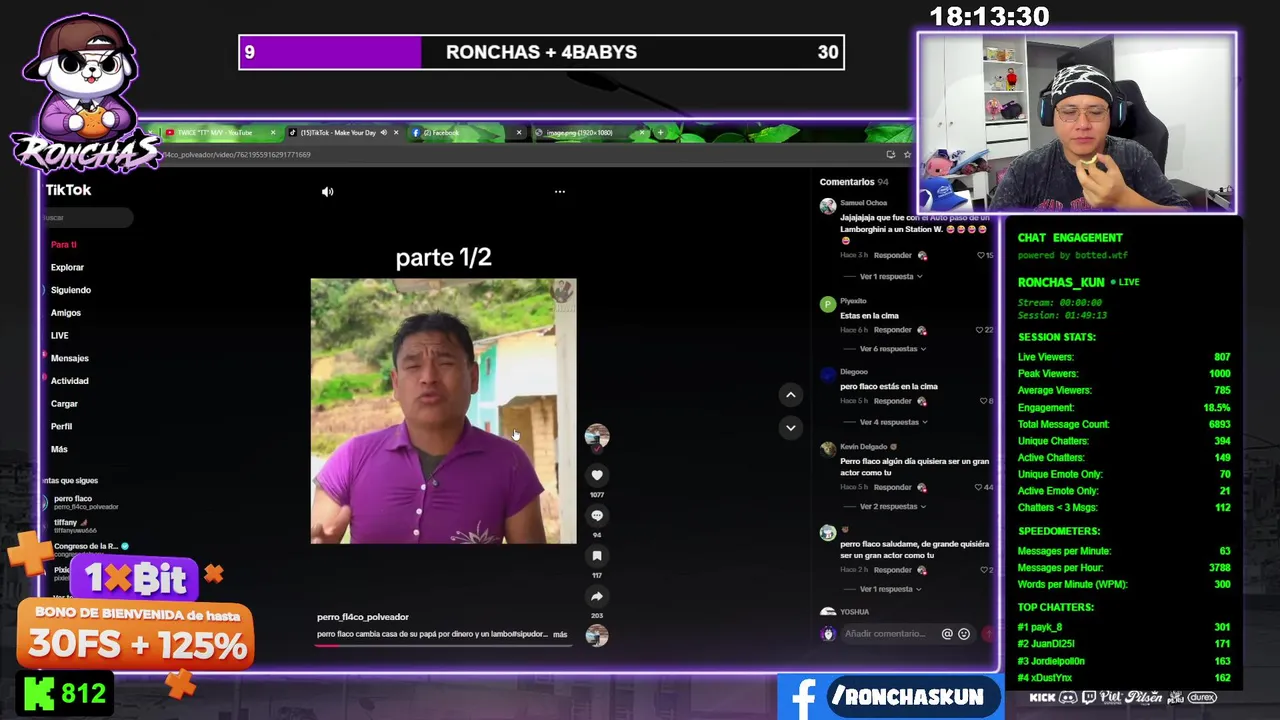
Task: Reply to Diegooo's comment
Action: click(x=893, y=401)
